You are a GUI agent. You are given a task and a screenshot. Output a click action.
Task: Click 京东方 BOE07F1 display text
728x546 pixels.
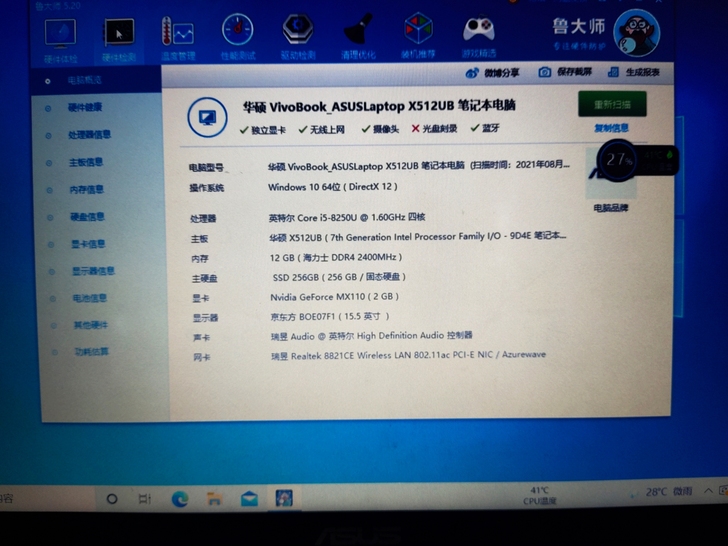tap(330, 317)
